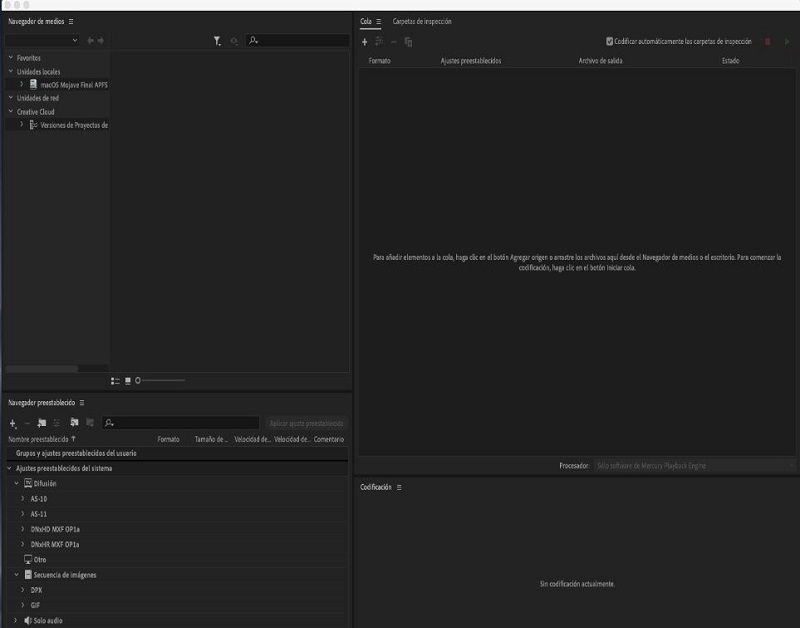Viewport: 800px width, 628px height.
Task: Click the file type filter funnel icon
Action: 217,41
